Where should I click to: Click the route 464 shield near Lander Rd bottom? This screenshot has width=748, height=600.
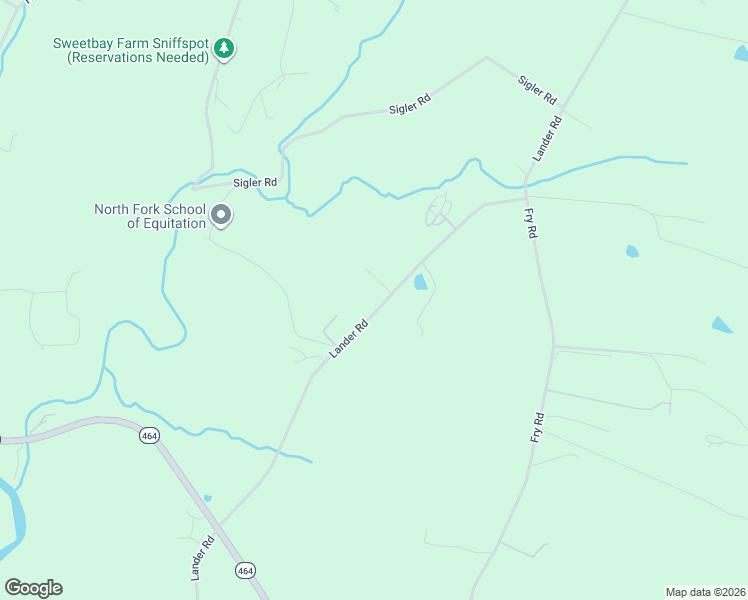pos(245,570)
